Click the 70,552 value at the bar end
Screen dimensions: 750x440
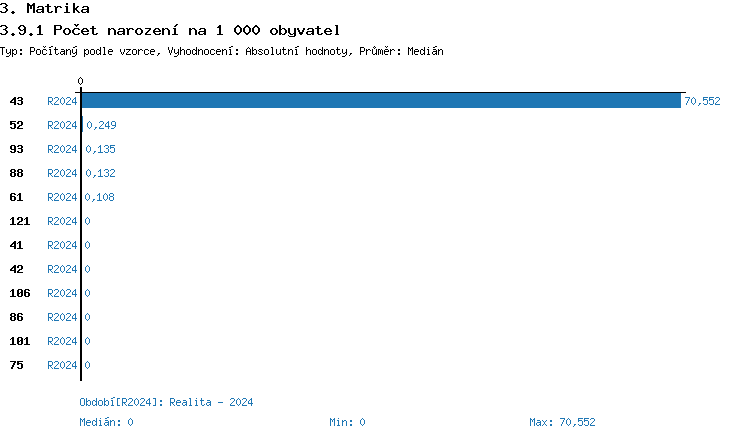[702, 101]
